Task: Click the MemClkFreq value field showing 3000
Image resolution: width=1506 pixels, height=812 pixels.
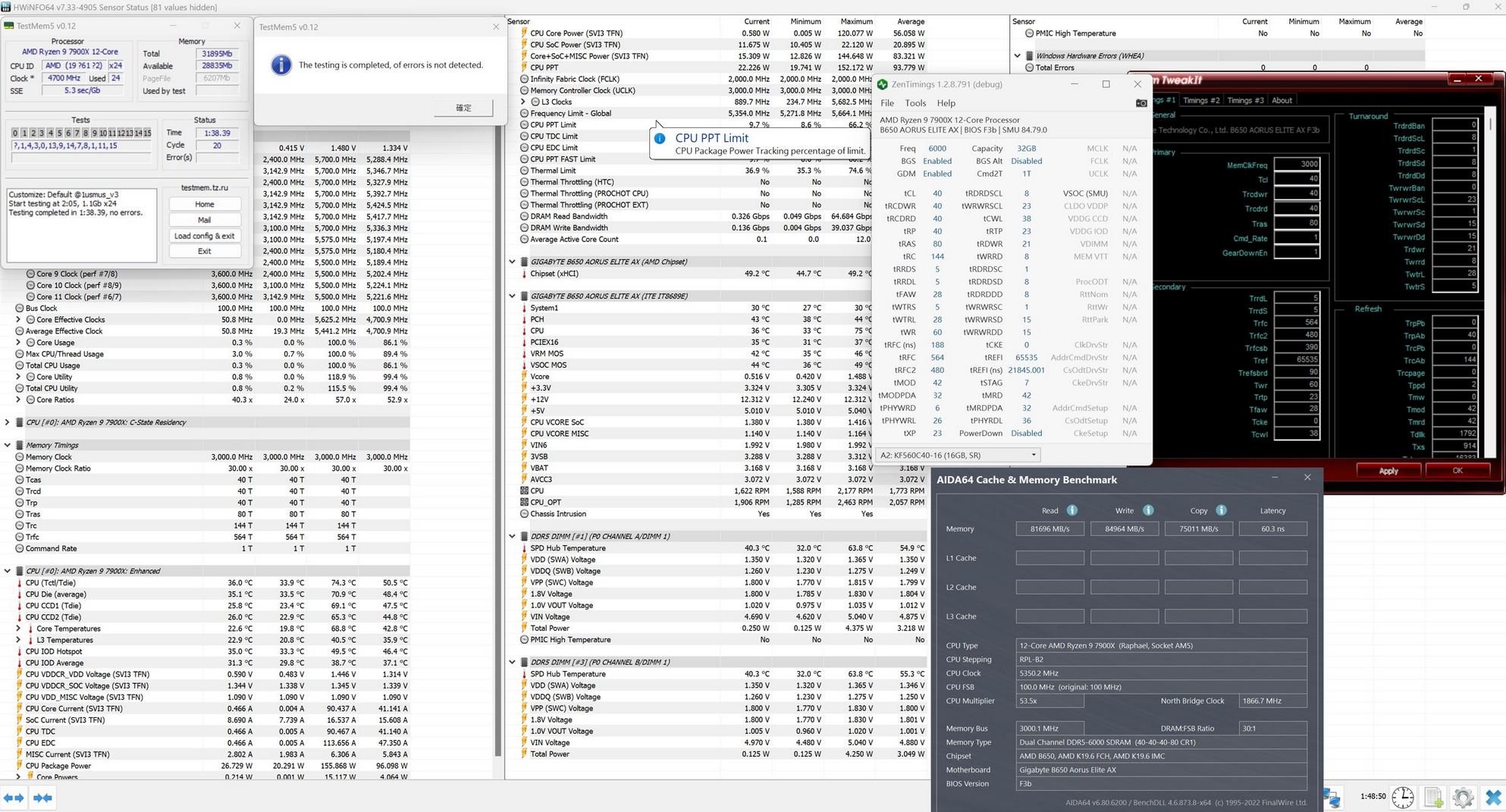Action: (1297, 165)
